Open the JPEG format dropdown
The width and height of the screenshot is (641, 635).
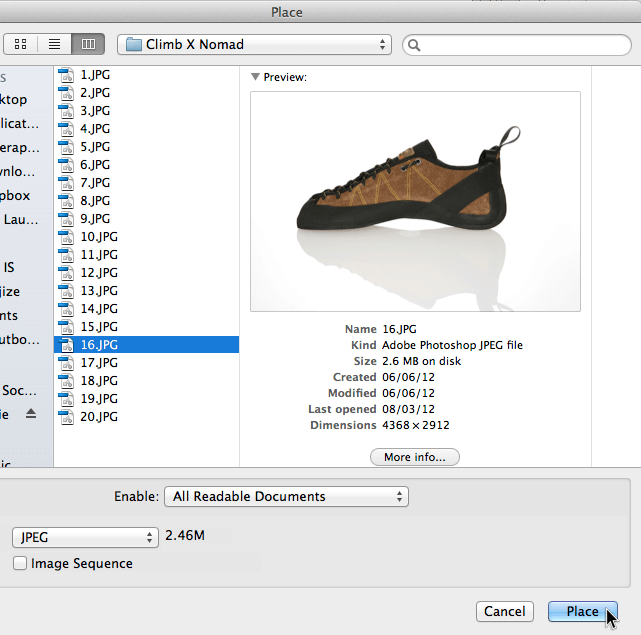point(85,537)
